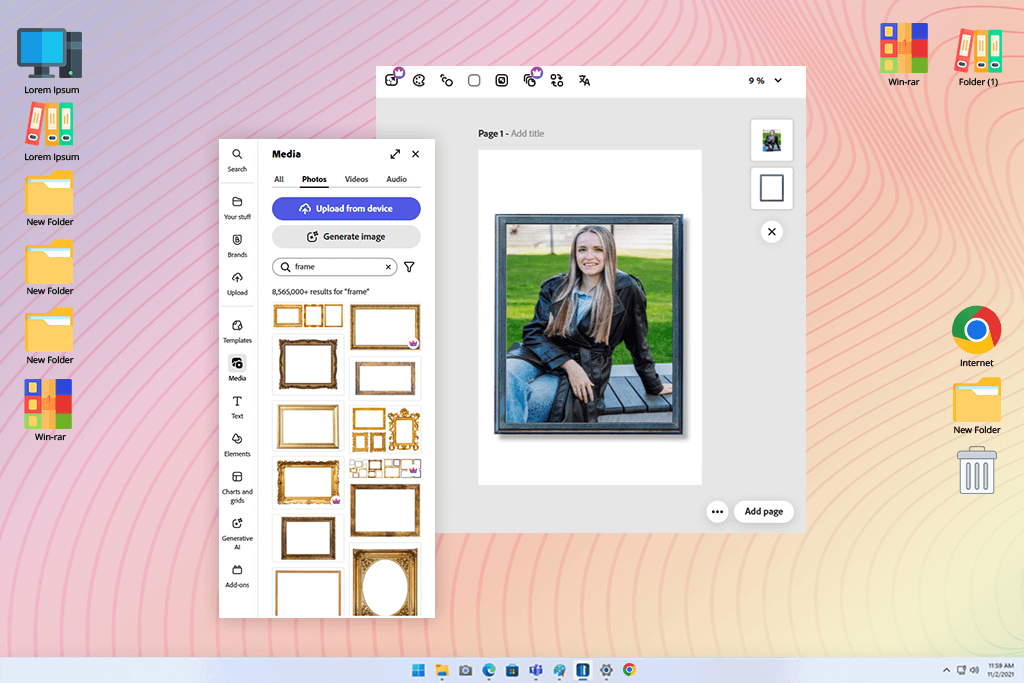Open the Elements panel

[x=237, y=444]
